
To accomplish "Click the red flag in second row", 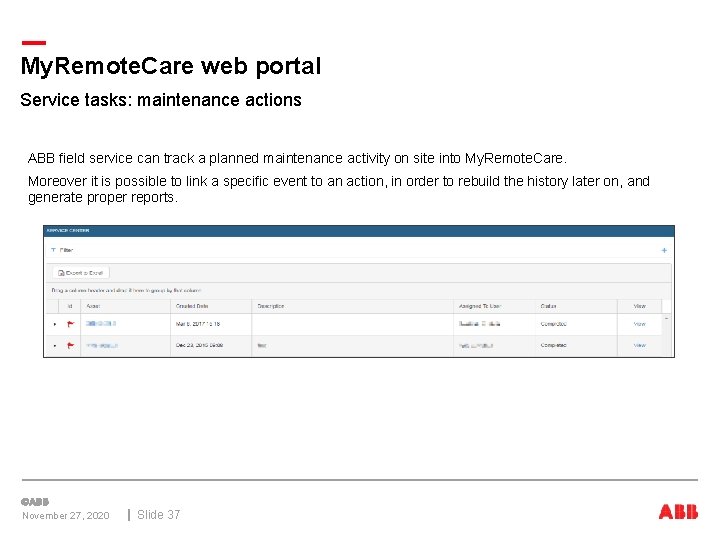I will pyautogui.click(x=70, y=345).
